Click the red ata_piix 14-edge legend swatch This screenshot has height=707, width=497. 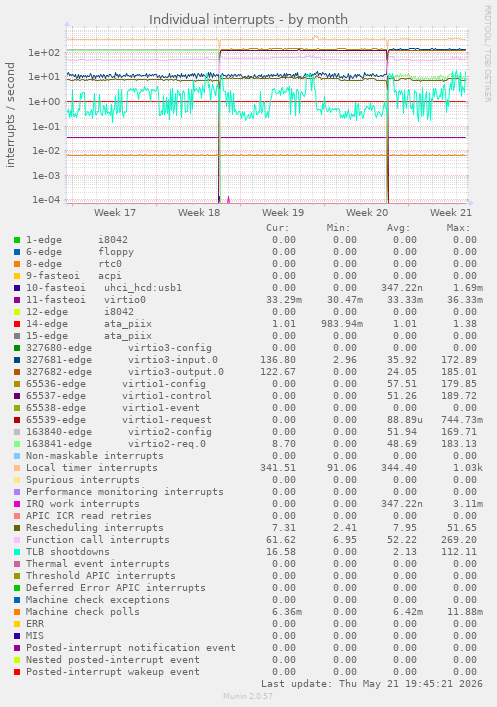(17, 324)
